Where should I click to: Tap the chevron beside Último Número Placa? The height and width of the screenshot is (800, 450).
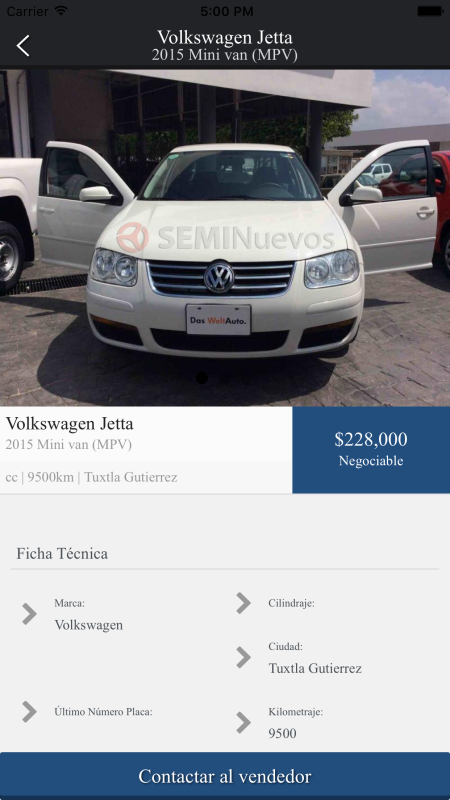[30, 712]
